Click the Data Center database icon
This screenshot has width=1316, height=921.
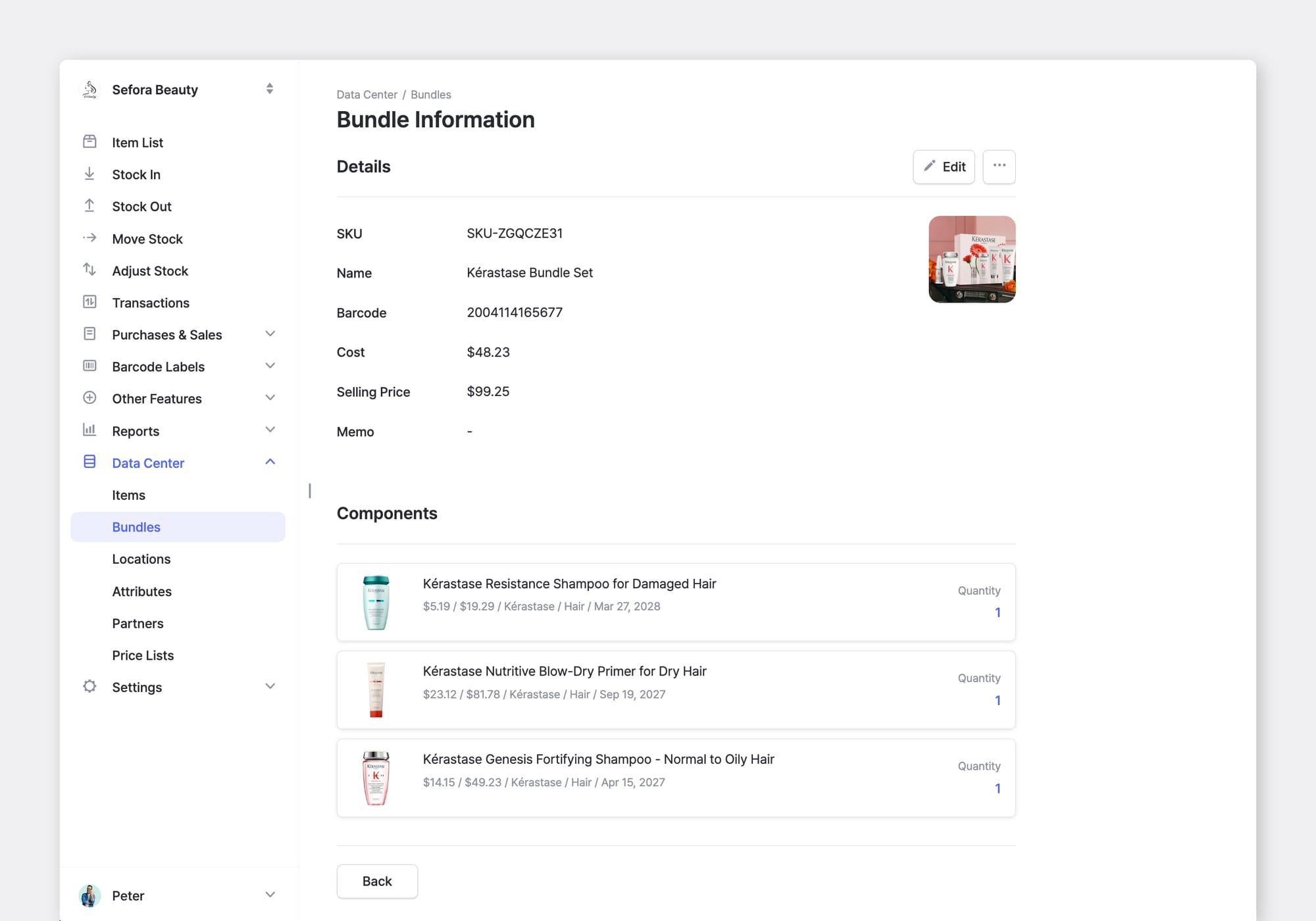(x=89, y=462)
